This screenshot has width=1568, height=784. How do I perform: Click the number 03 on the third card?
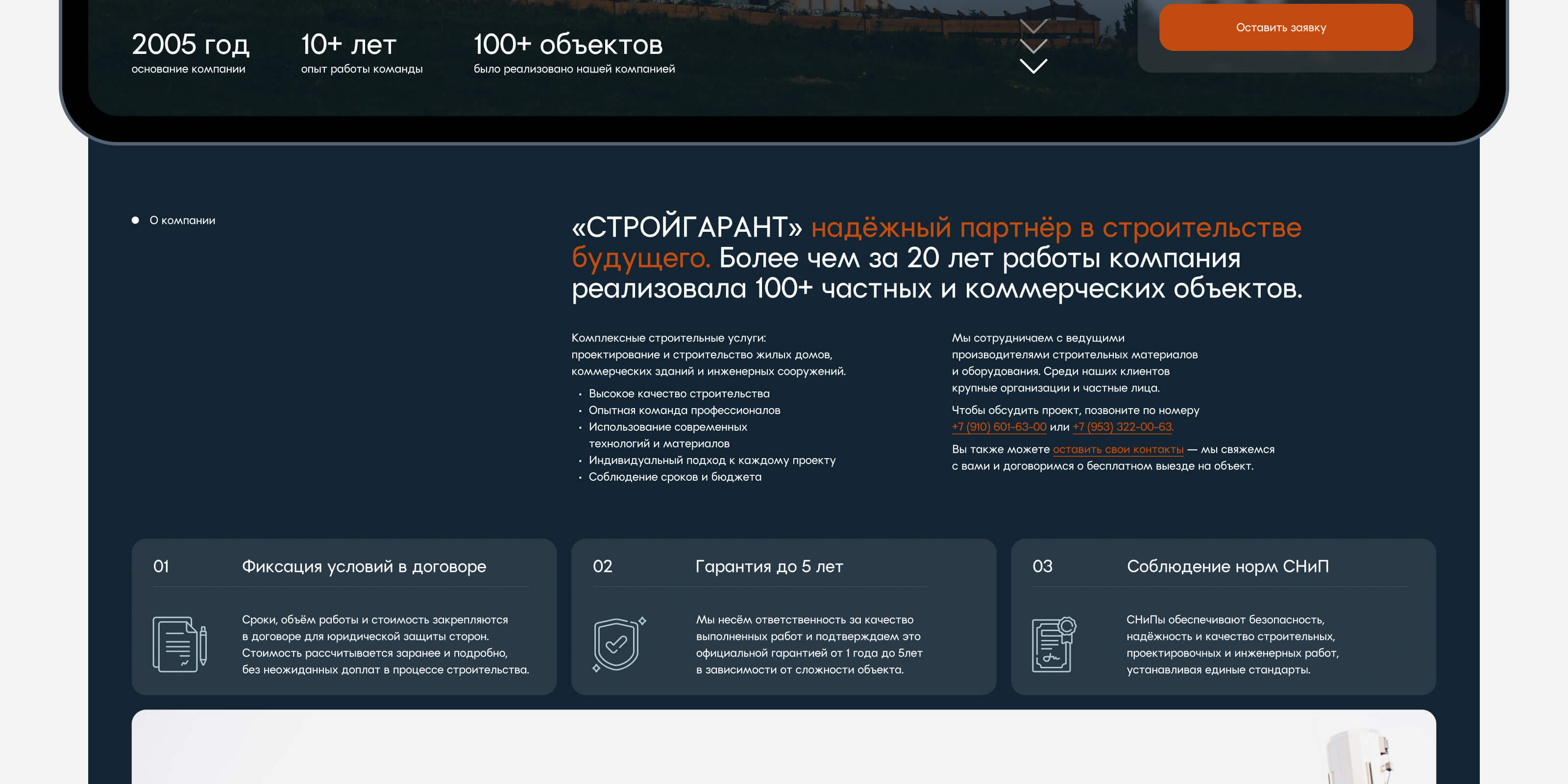pyautogui.click(x=1043, y=566)
